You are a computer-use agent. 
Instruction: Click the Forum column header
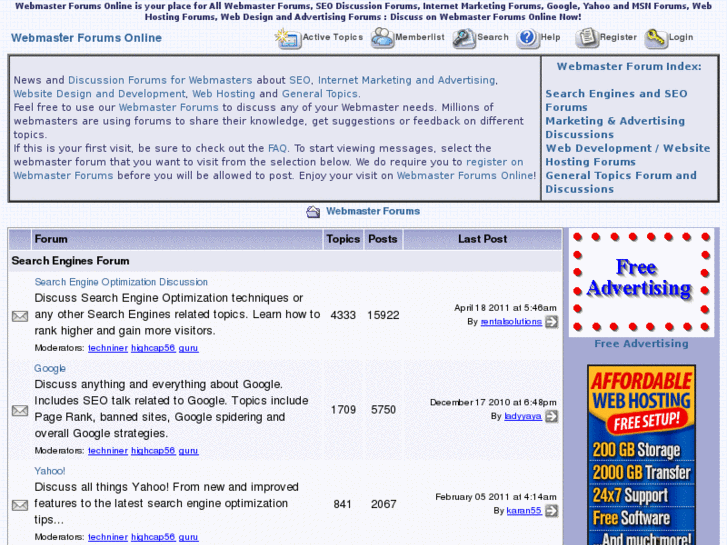coord(177,239)
